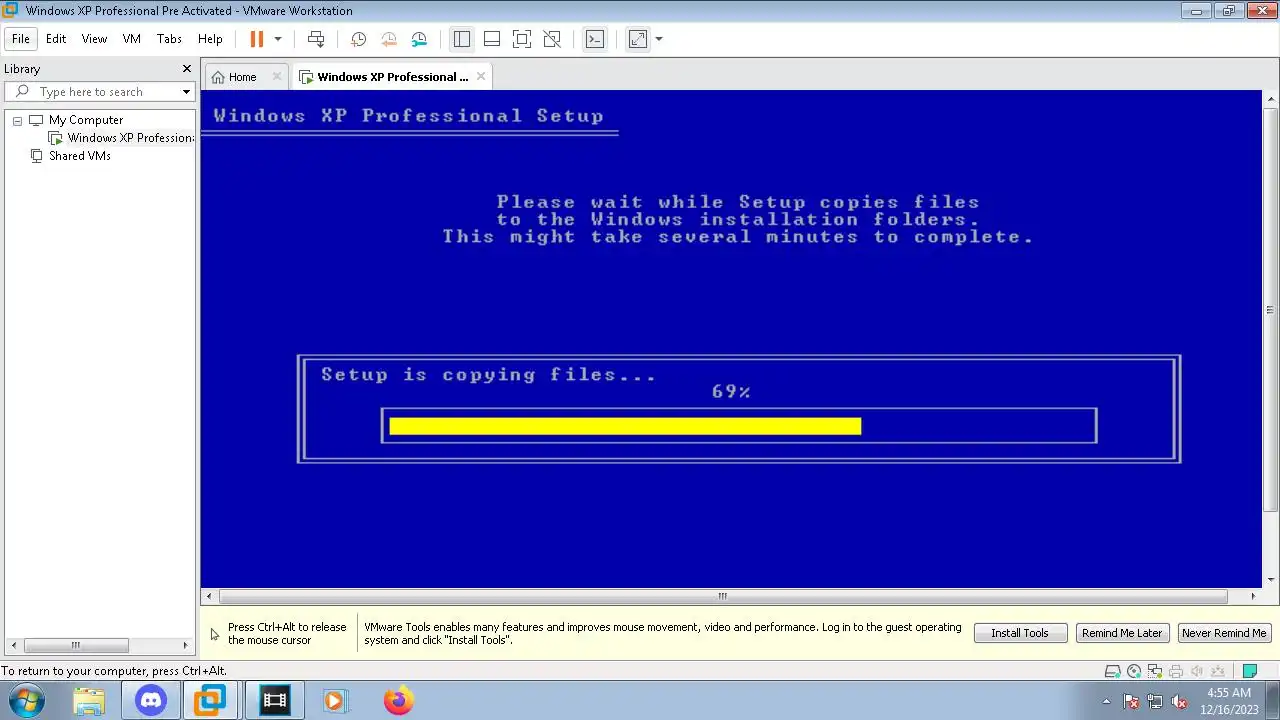The height and width of the screenshot is (720, 1280).
Task: Open the library search dropdown arrow
Action: click(x=186, y=92)
